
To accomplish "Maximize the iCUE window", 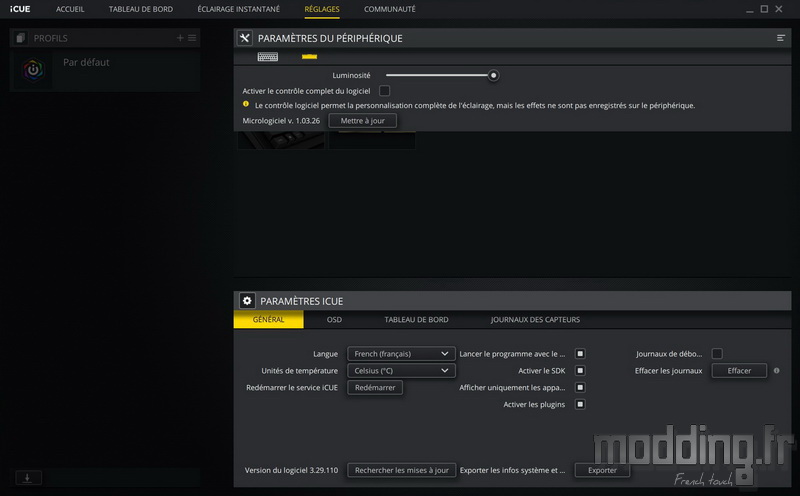I will pyautogui.click(x=764, y=9).
